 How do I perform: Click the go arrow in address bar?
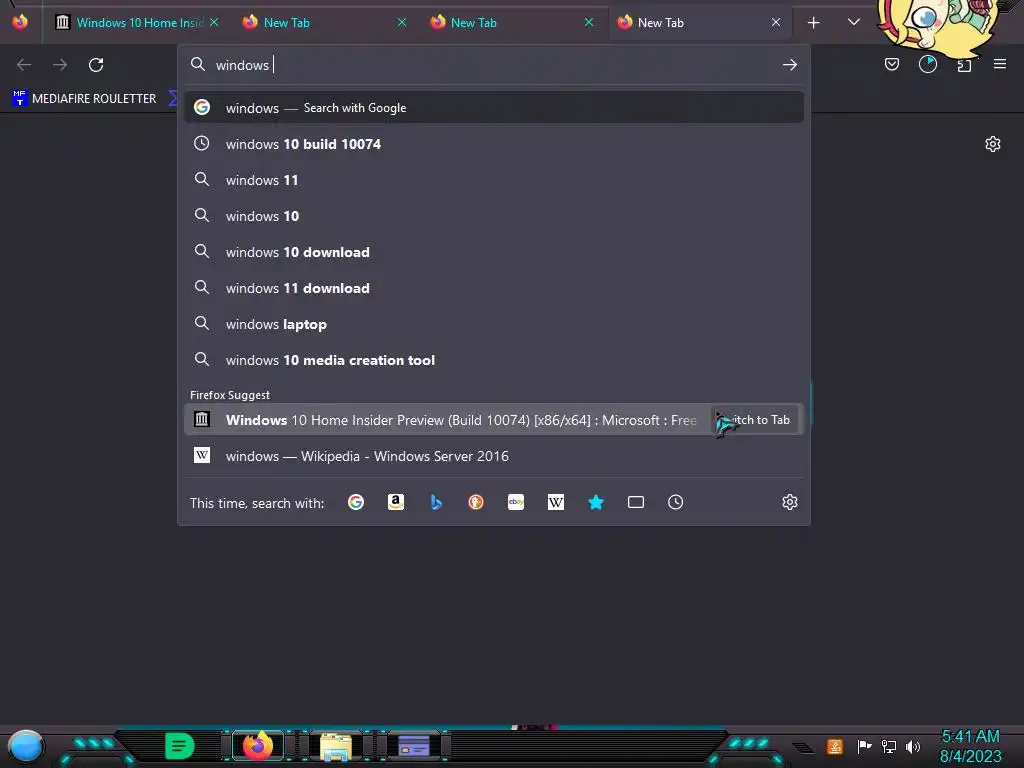tap(790, 65)
